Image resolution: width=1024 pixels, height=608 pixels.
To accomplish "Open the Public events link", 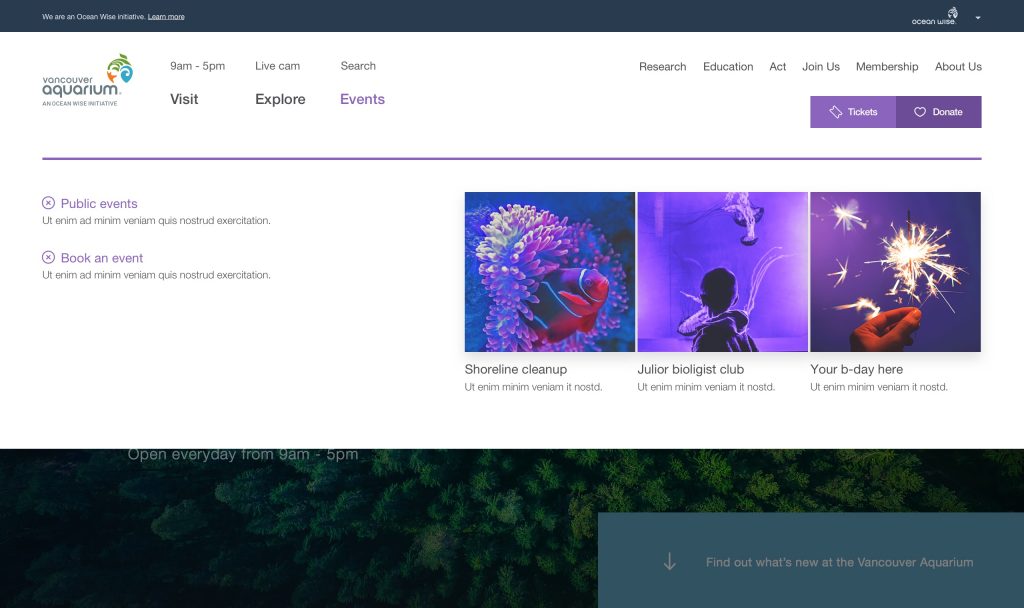I will 99,203.
